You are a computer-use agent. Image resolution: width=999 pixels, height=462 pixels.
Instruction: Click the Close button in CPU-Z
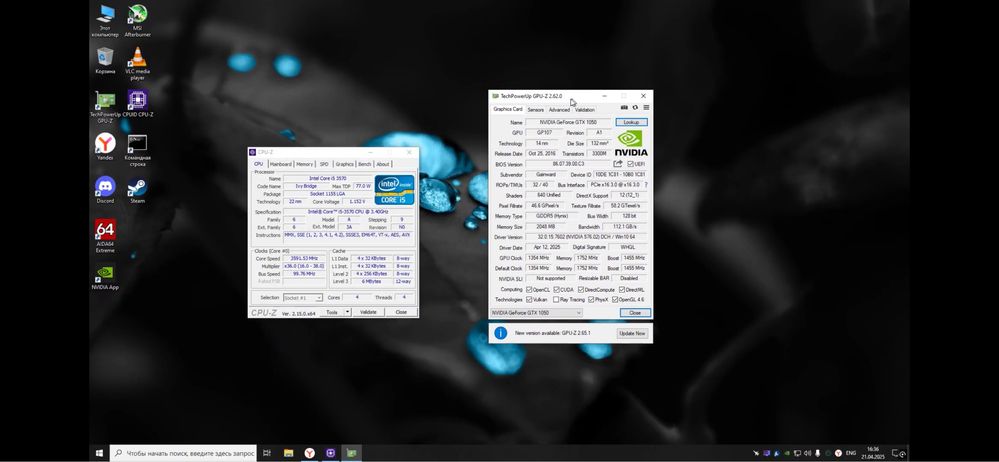click(x=401, y=312)
